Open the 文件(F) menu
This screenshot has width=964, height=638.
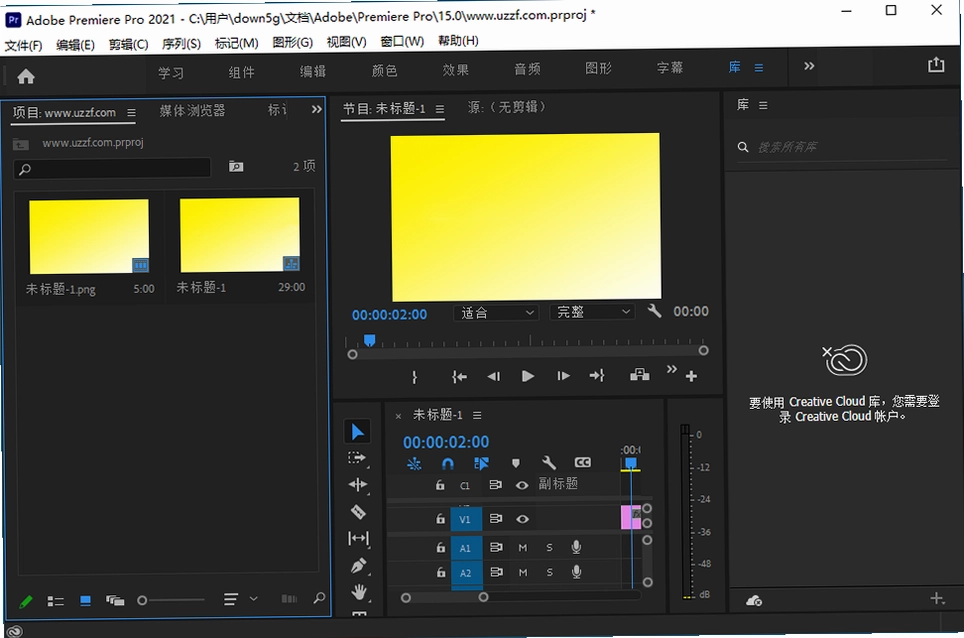(x=23, y=45)
